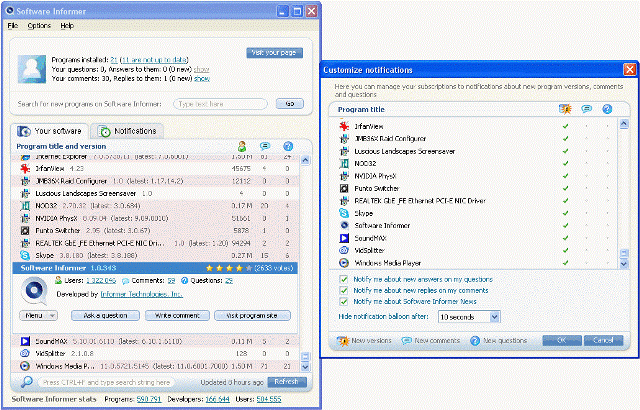Click questions column icon in Customize notifications

click(607, 109)
